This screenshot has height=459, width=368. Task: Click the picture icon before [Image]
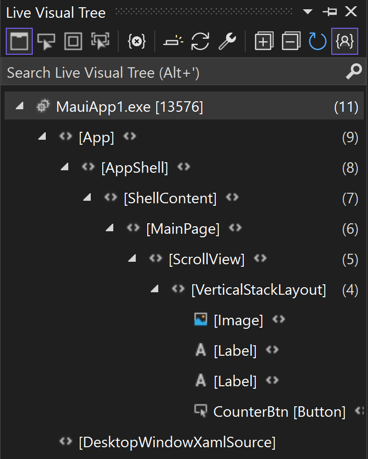(201, 319)
